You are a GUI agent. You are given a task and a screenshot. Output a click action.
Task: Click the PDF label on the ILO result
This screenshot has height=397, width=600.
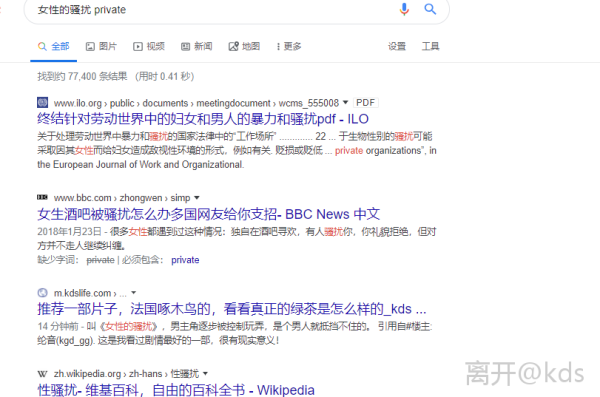(x=365, y=103)
